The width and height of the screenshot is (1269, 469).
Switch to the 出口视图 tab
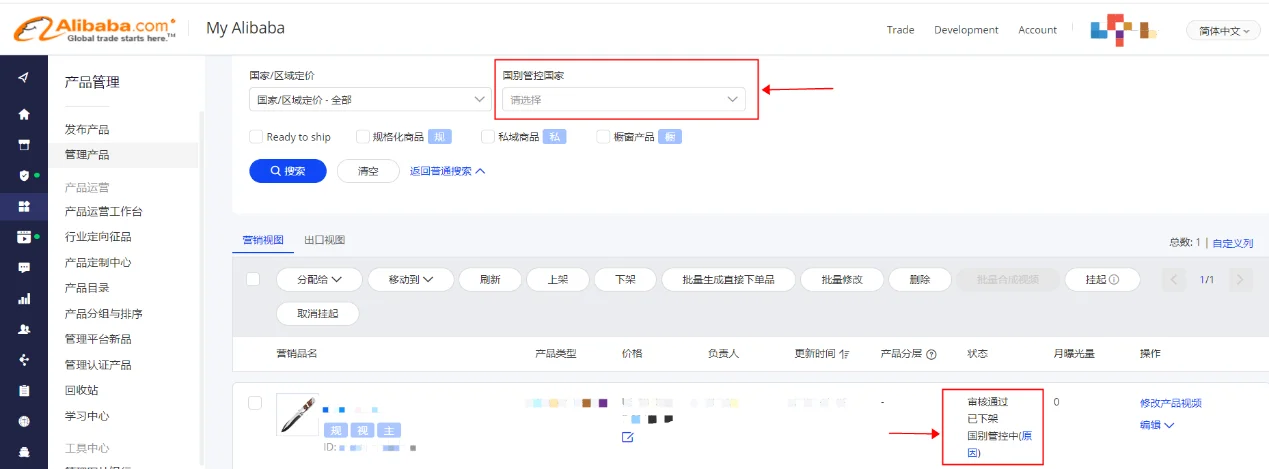click(x=324, y=241)
